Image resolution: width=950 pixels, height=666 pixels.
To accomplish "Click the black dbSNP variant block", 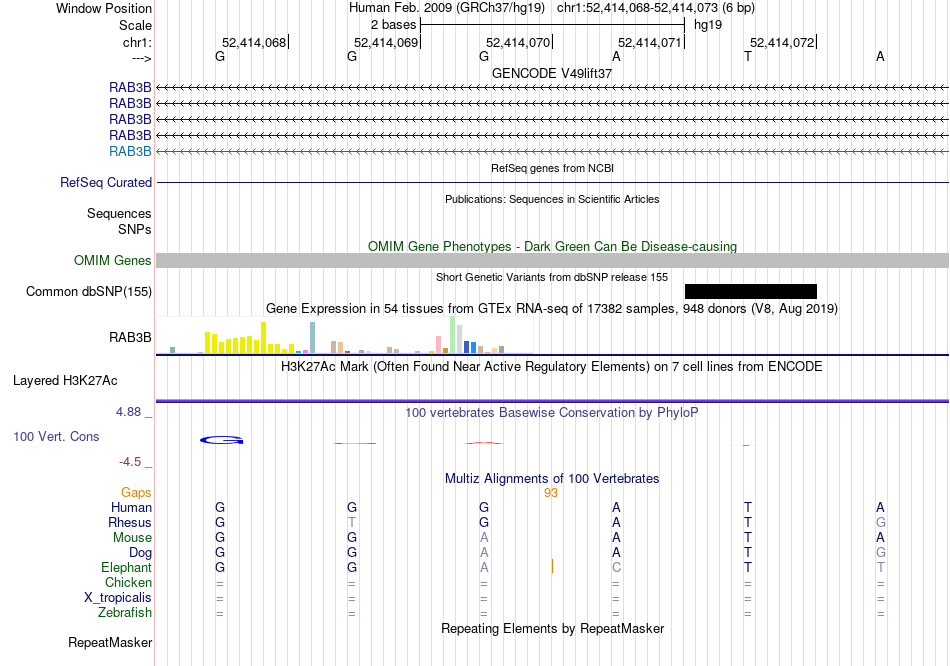I will (751, 291).
